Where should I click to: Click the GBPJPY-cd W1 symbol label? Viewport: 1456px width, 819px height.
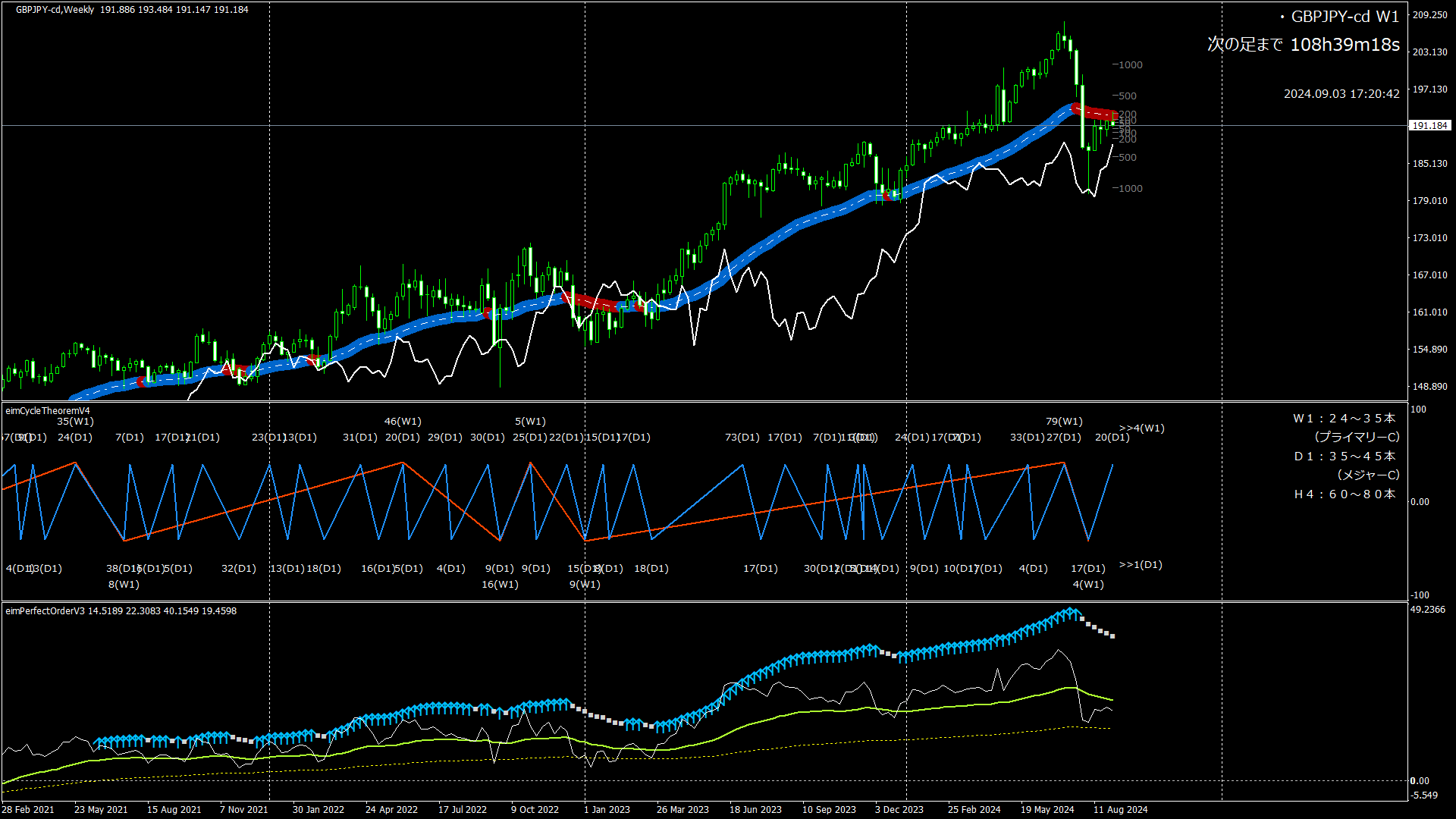pyautogui.click(x=1345, y=17)
